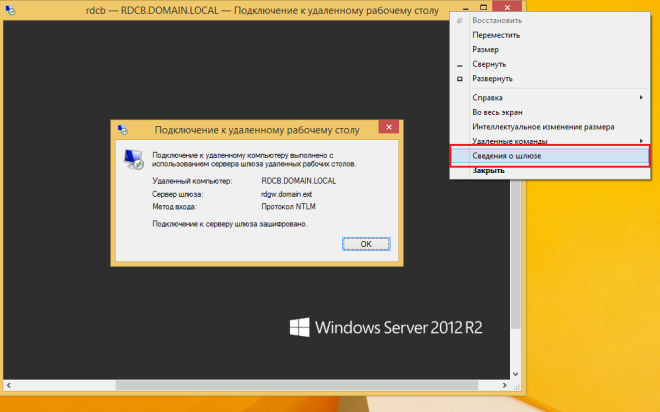The image size is (660, 412).
Task: Click the restore icon beside Восстановить
Action: (459, 20)
